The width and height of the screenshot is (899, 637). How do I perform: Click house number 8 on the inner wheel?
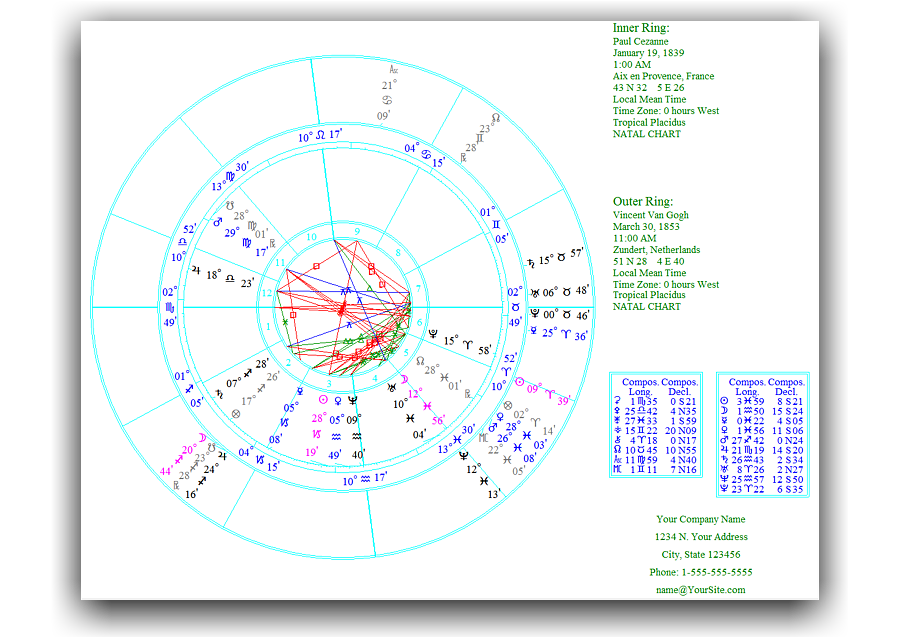398,252
